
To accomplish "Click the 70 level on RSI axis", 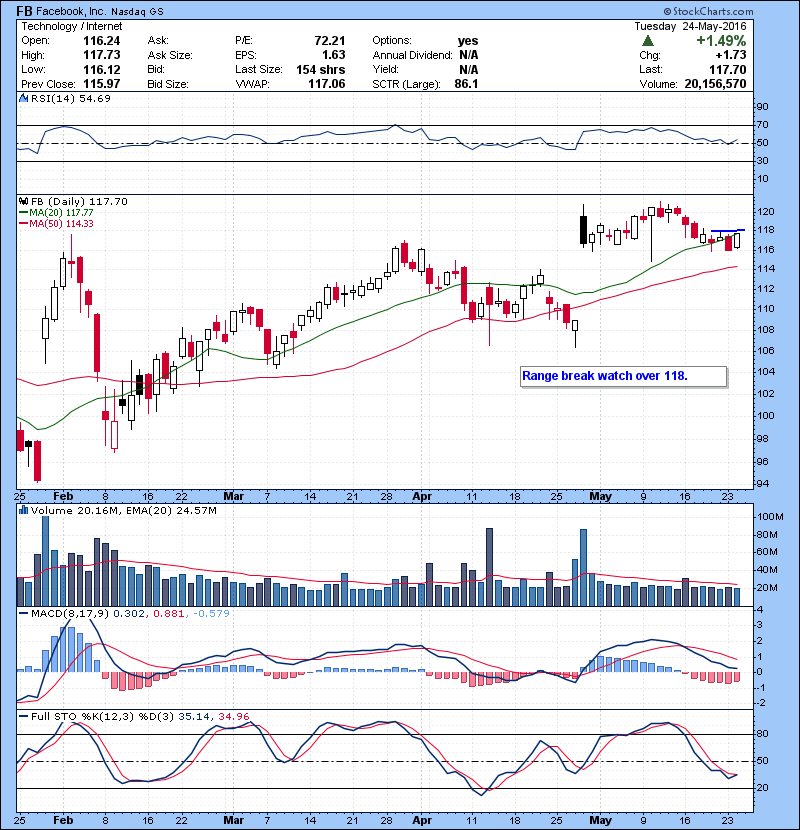I will coord(762,125).
